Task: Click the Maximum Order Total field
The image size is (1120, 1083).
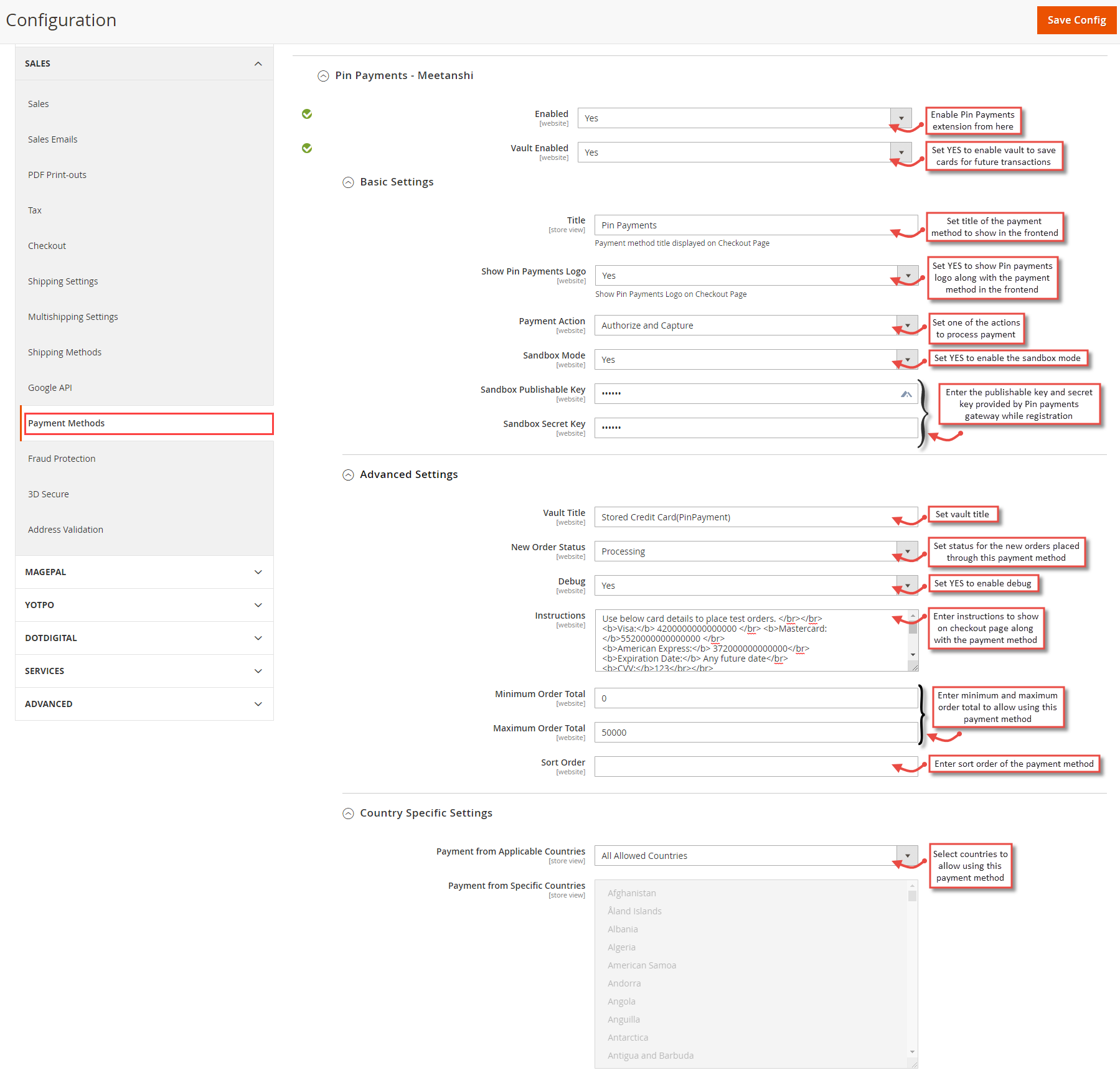Action: pyautogui.click(x=756, y=733)
